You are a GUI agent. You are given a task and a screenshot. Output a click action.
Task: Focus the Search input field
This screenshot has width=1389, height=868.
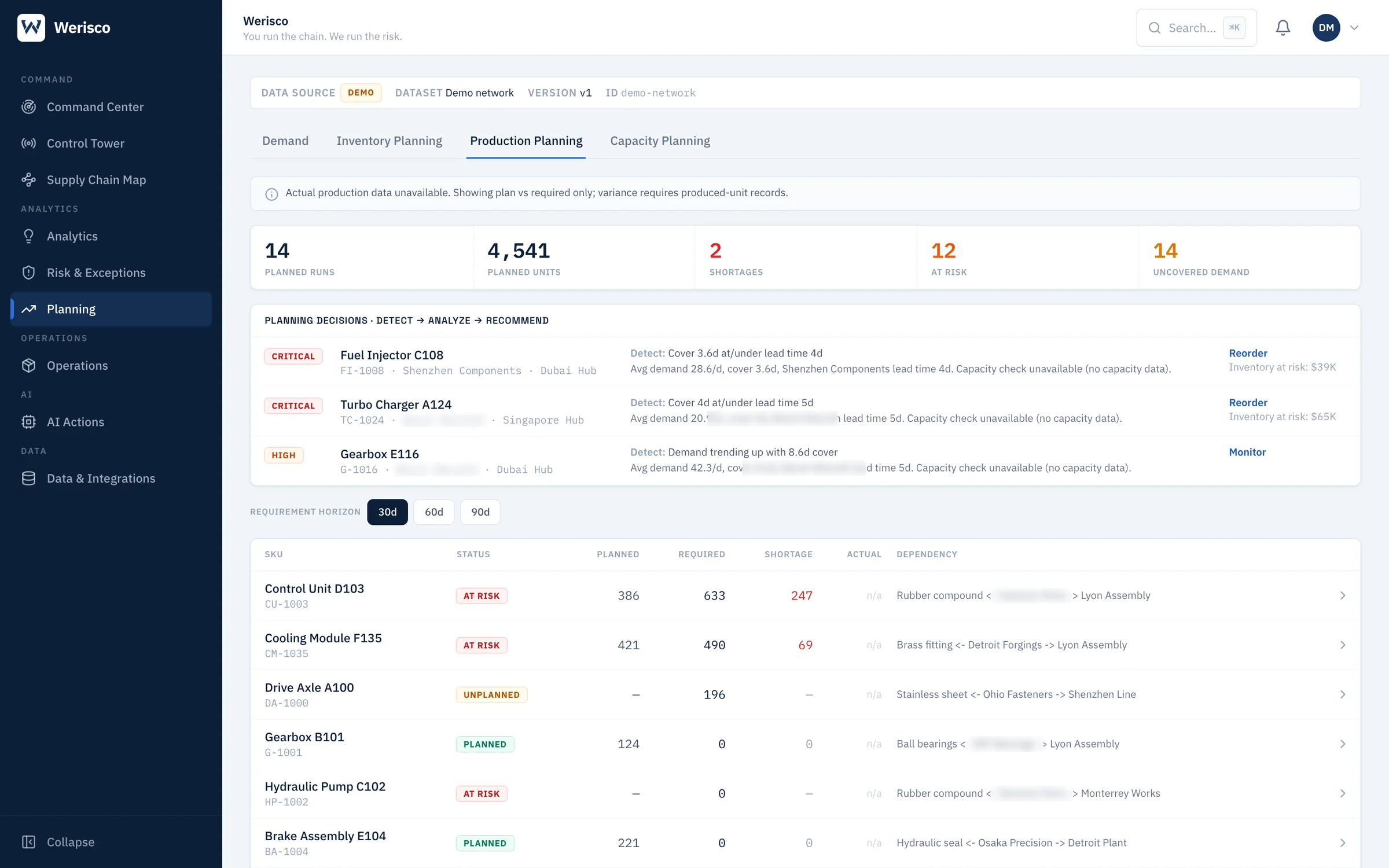point(1196,28)
